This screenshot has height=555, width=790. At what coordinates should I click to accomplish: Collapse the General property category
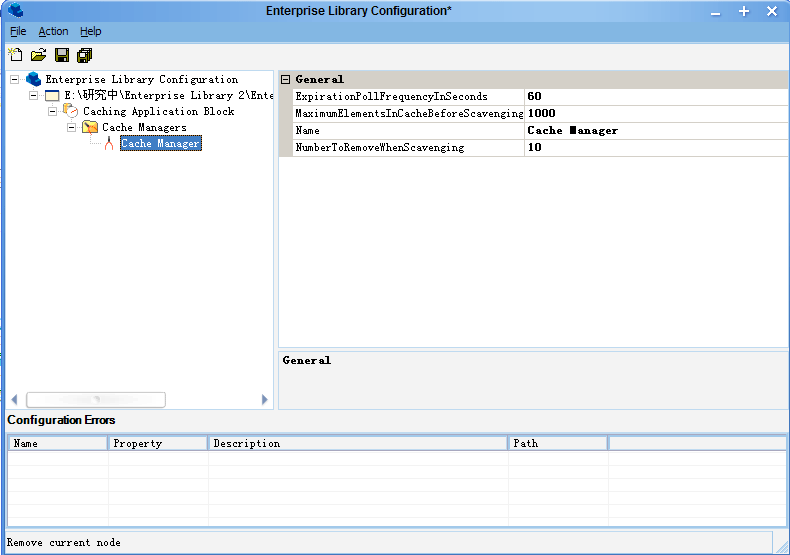(286, 79)
